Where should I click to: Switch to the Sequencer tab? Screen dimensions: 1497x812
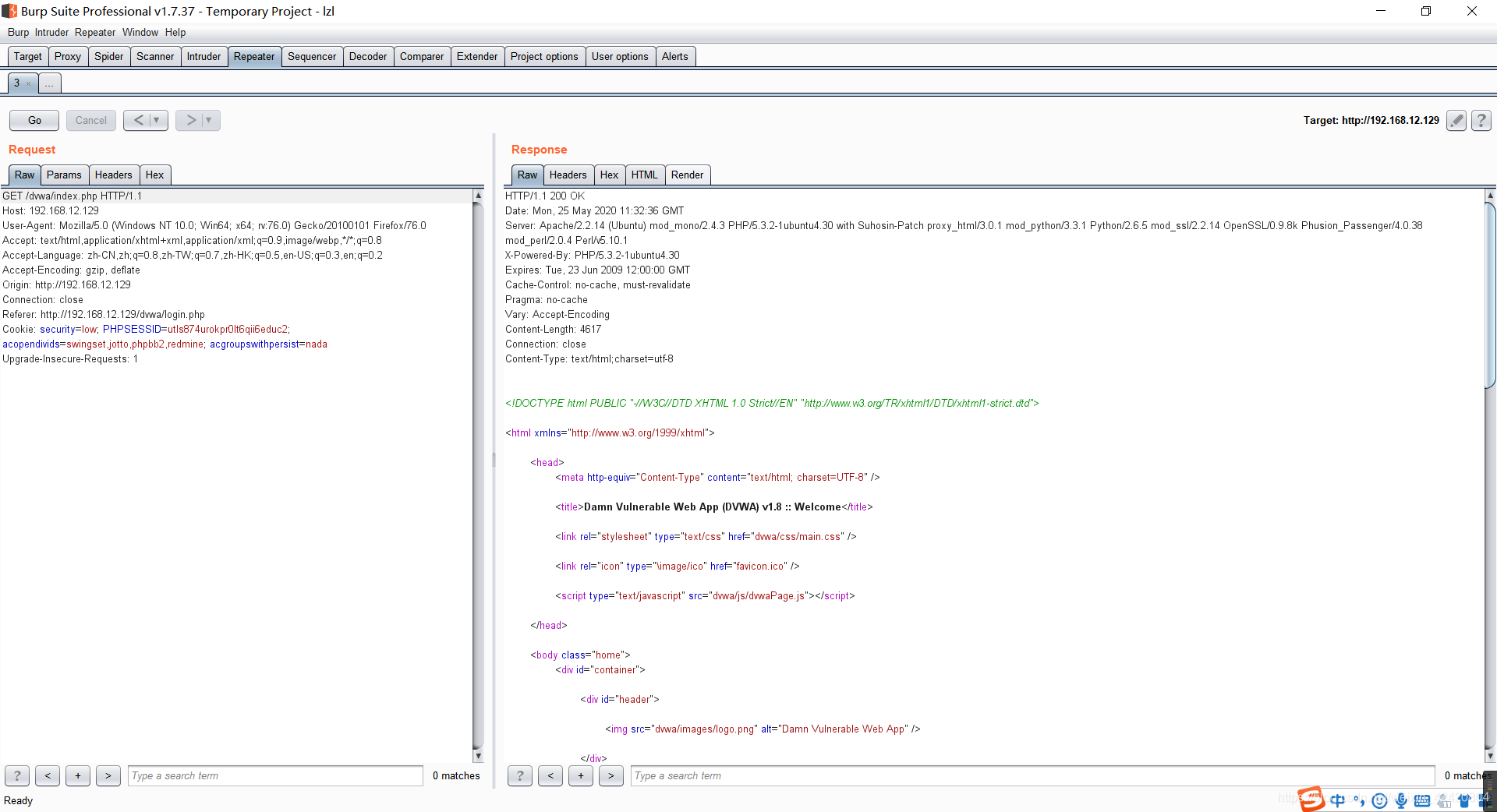[312, 56]
